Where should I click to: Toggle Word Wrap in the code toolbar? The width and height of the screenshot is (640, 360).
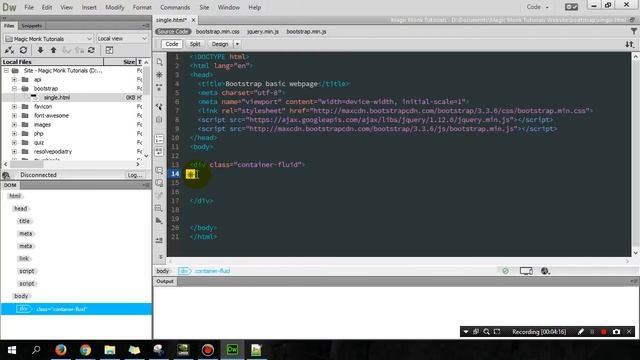point(159,152)
